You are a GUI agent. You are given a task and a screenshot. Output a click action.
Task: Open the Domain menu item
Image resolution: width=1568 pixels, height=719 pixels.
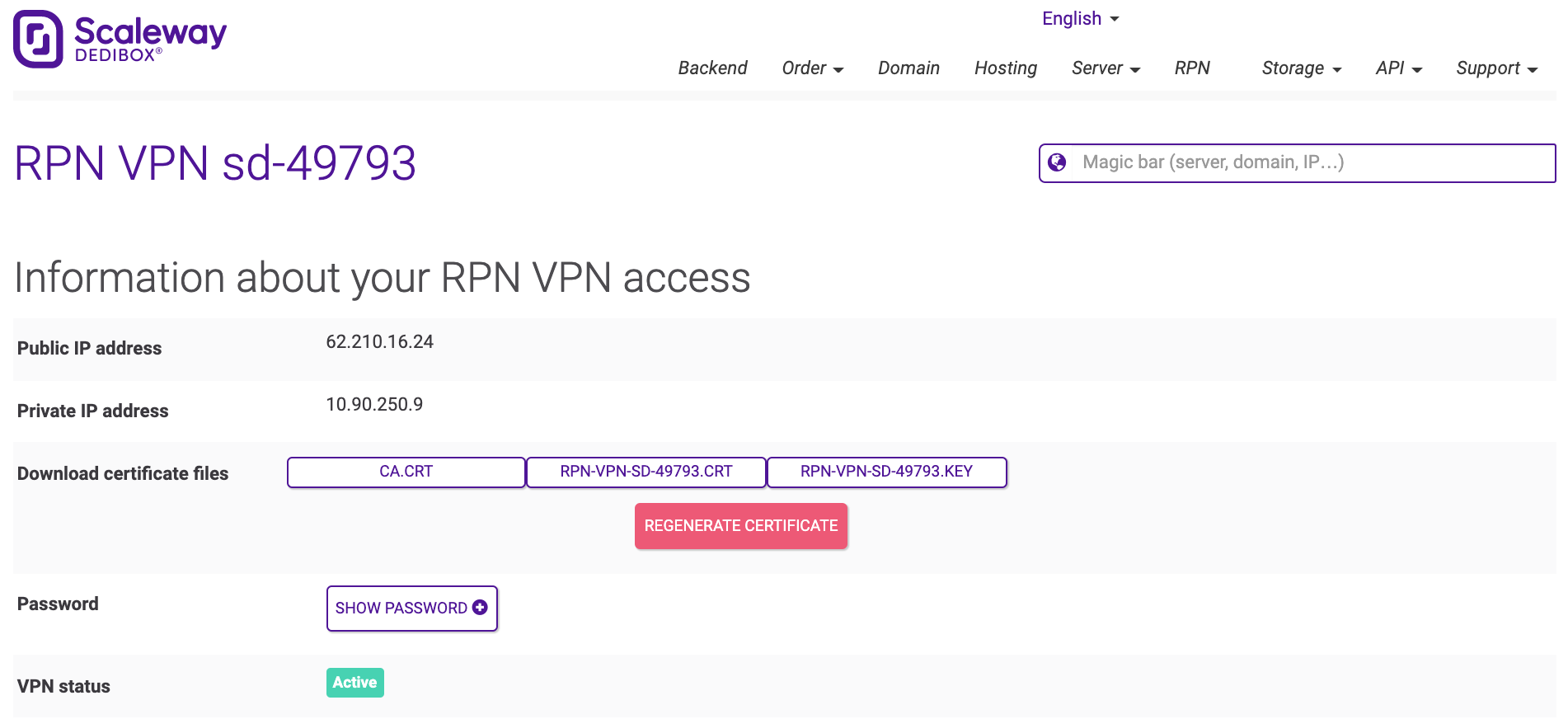coord(908,68)
